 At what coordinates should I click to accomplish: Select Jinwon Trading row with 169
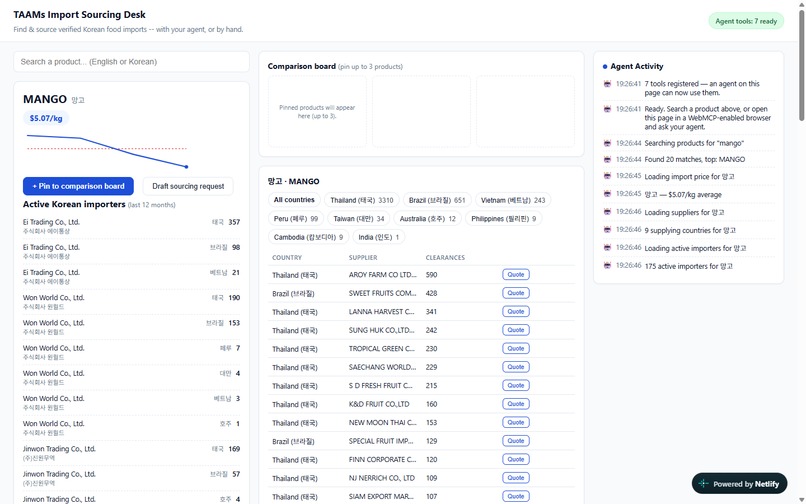[131, 453]
